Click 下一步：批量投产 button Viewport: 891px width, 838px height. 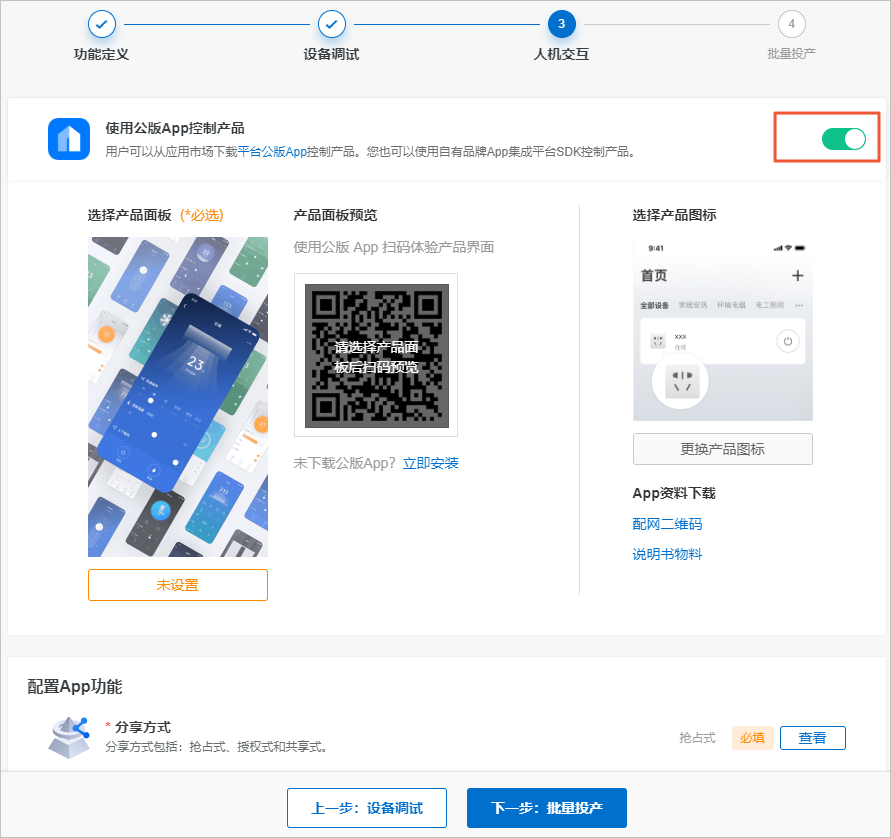point(547,808)
